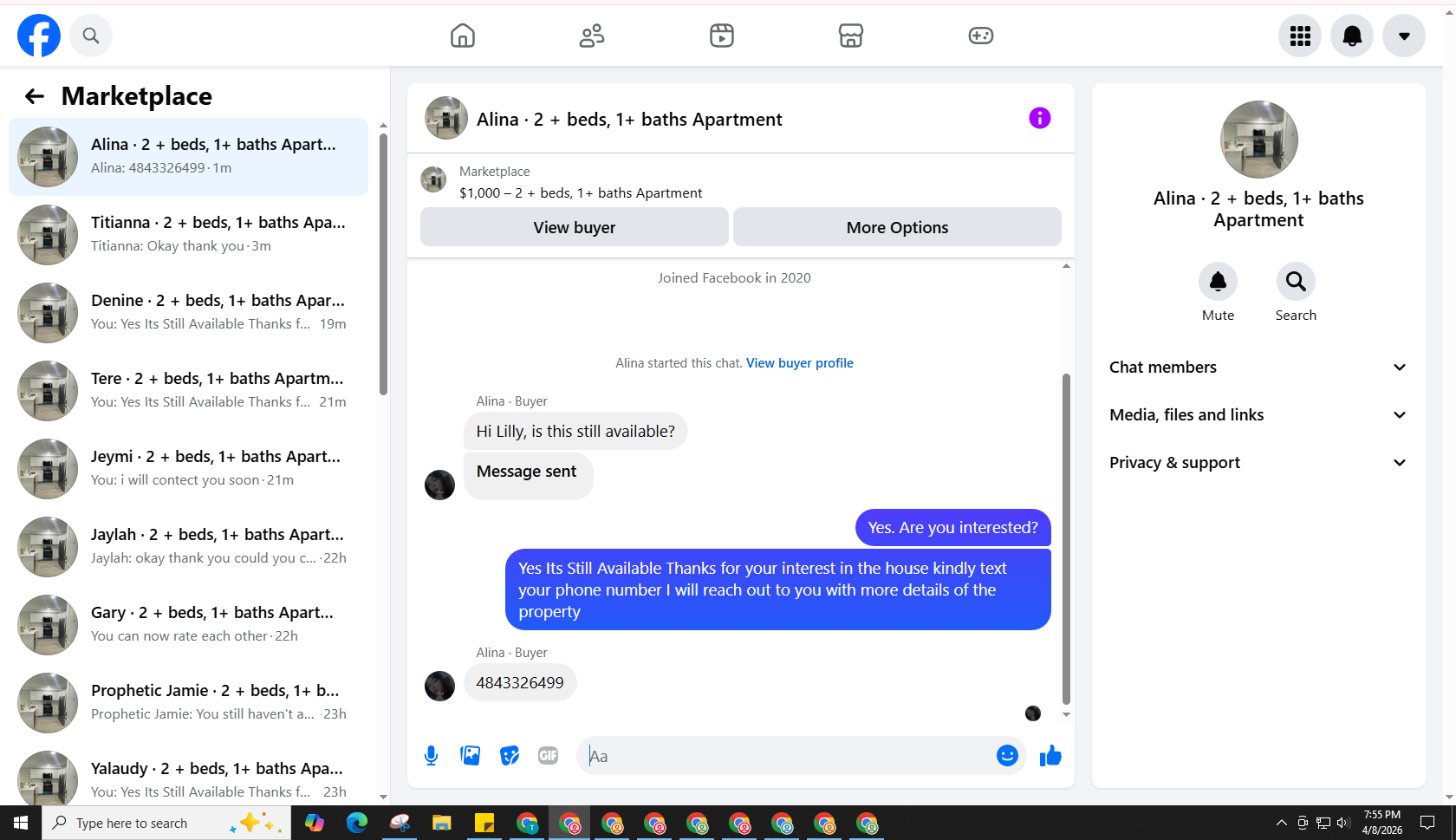This screenshot has height=840, width=1456.
Task: Open the purple conversation info icon
Action: tap(1040, 118)
